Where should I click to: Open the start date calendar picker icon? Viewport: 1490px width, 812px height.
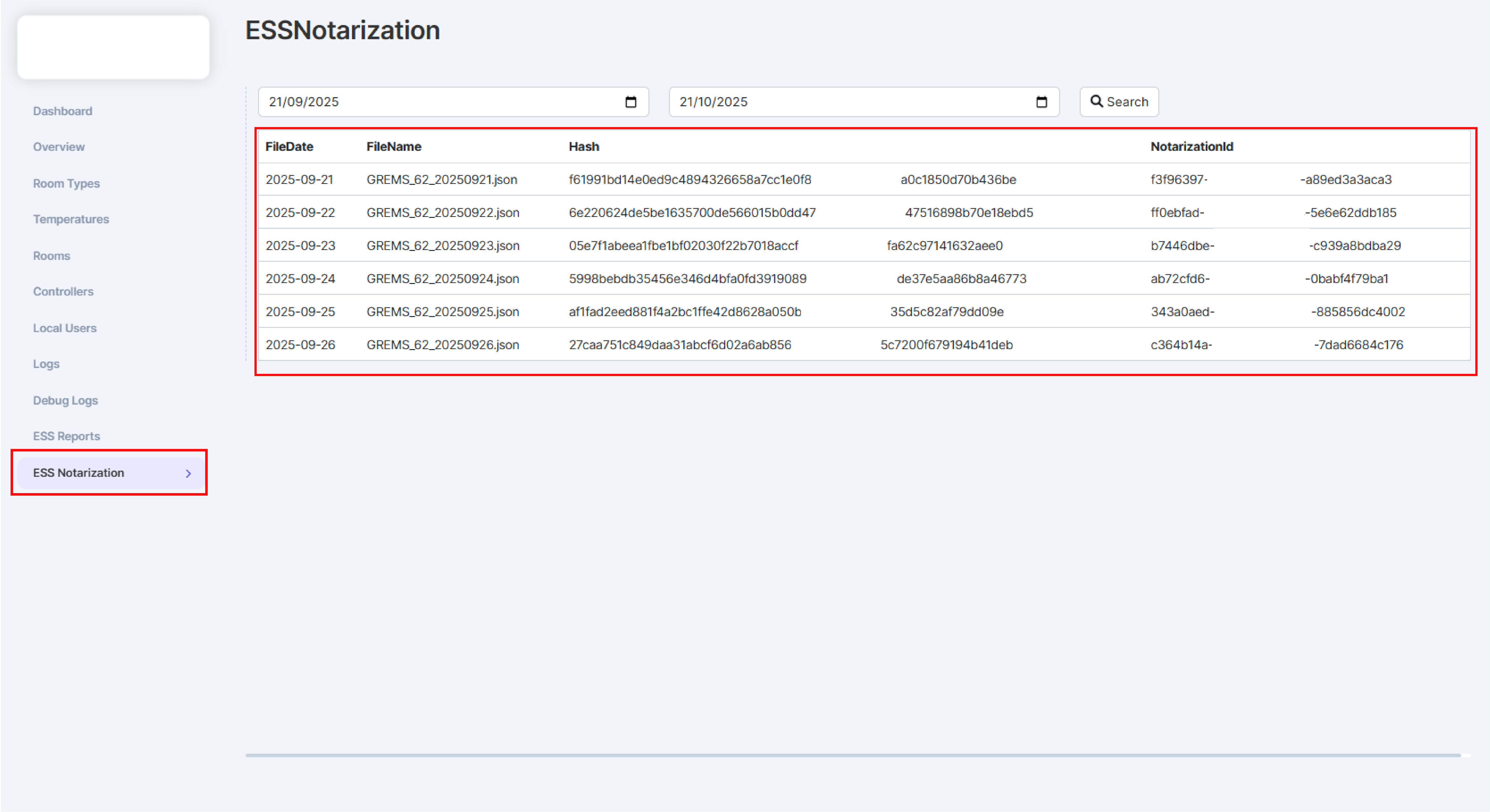click(631, 102)
